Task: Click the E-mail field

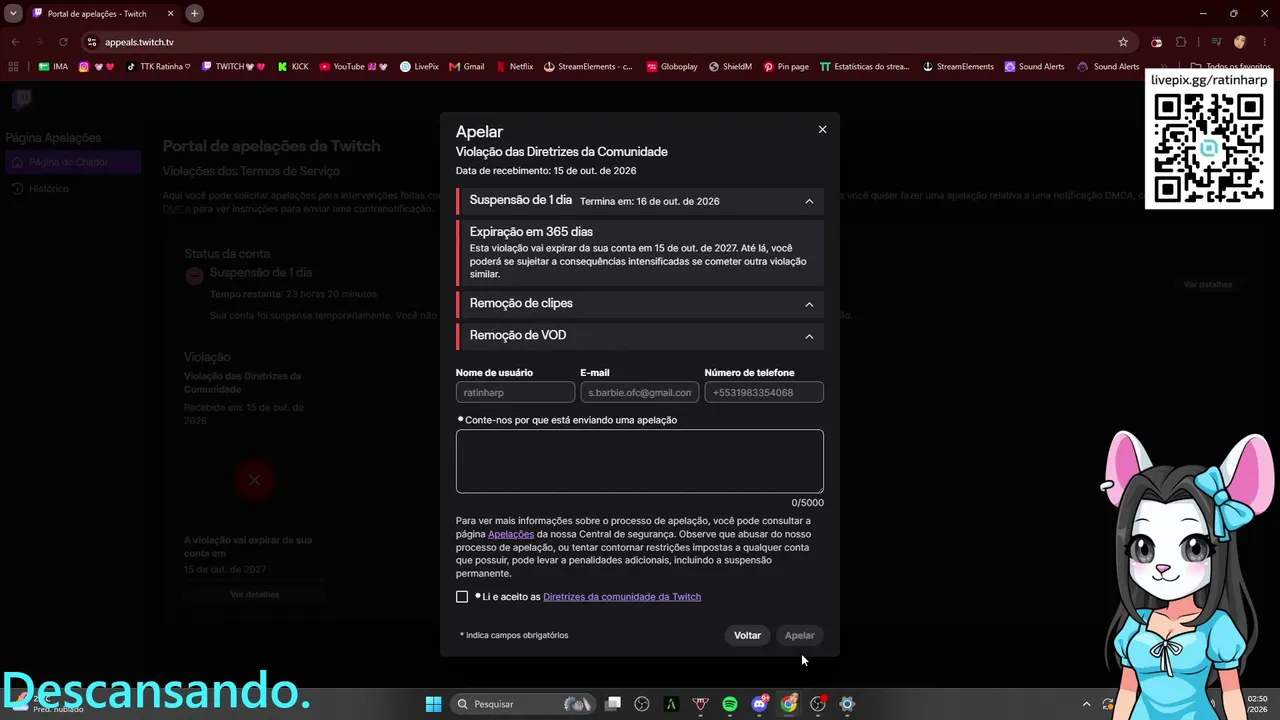Action: coord(639,393)
